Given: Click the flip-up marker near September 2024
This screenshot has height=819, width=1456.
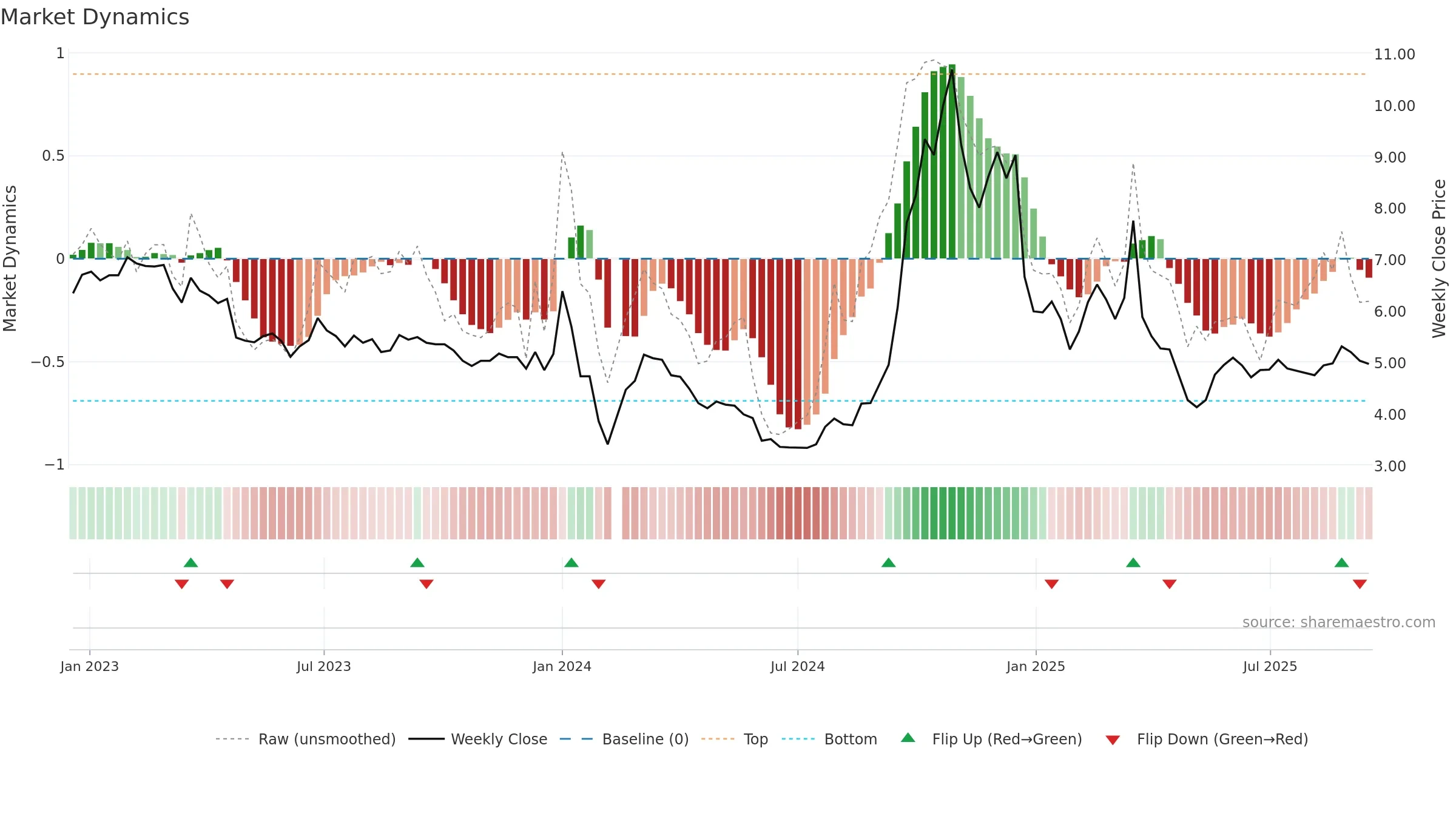Looking at the screenshot, I should [889, 562].
